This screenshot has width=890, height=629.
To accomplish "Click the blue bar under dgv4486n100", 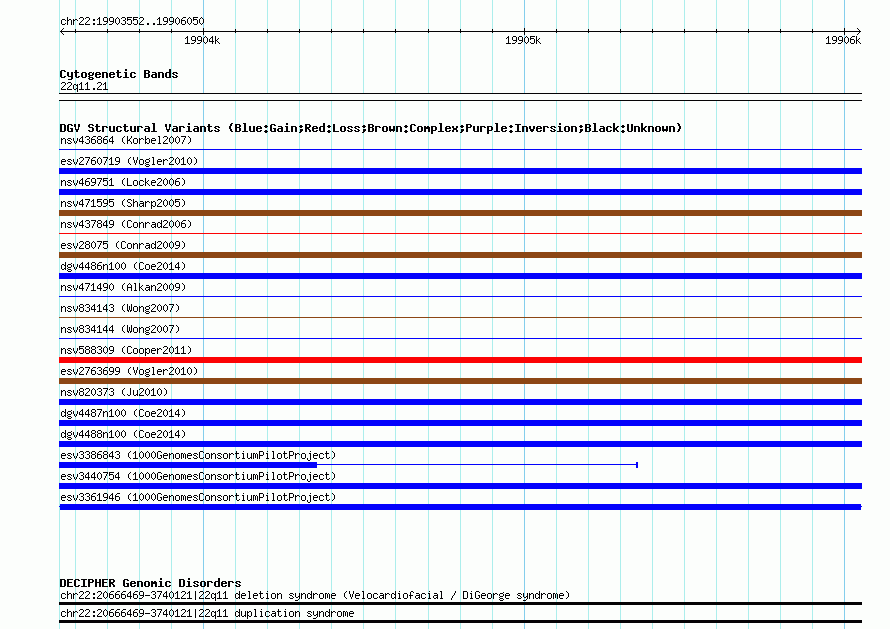I will 460,276.
